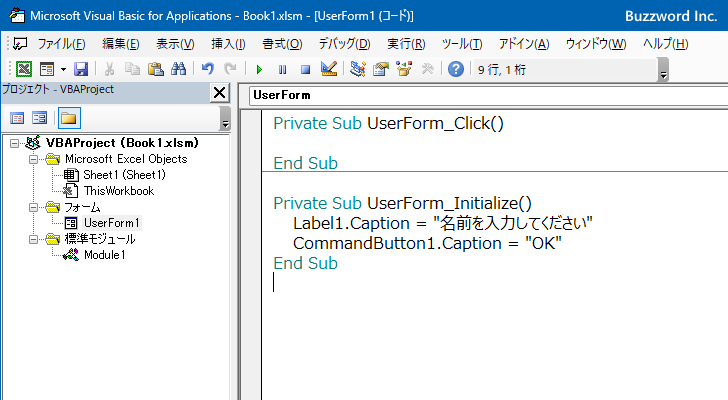The image size is (728, 400).
Task: Select UserForm1 in project tree
Action: (x=111, y=223)
